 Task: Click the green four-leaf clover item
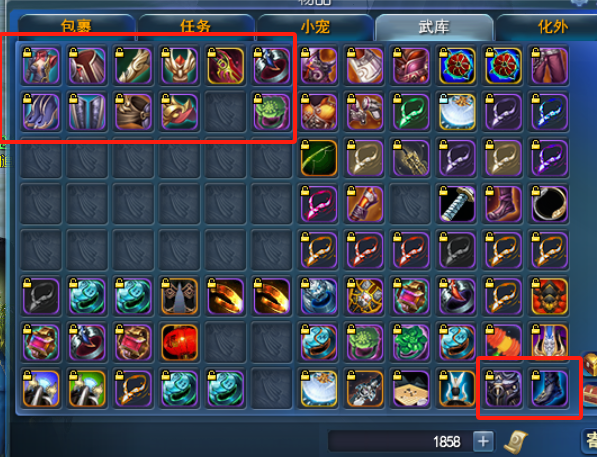pyautogui.click(x=411, y=342)
